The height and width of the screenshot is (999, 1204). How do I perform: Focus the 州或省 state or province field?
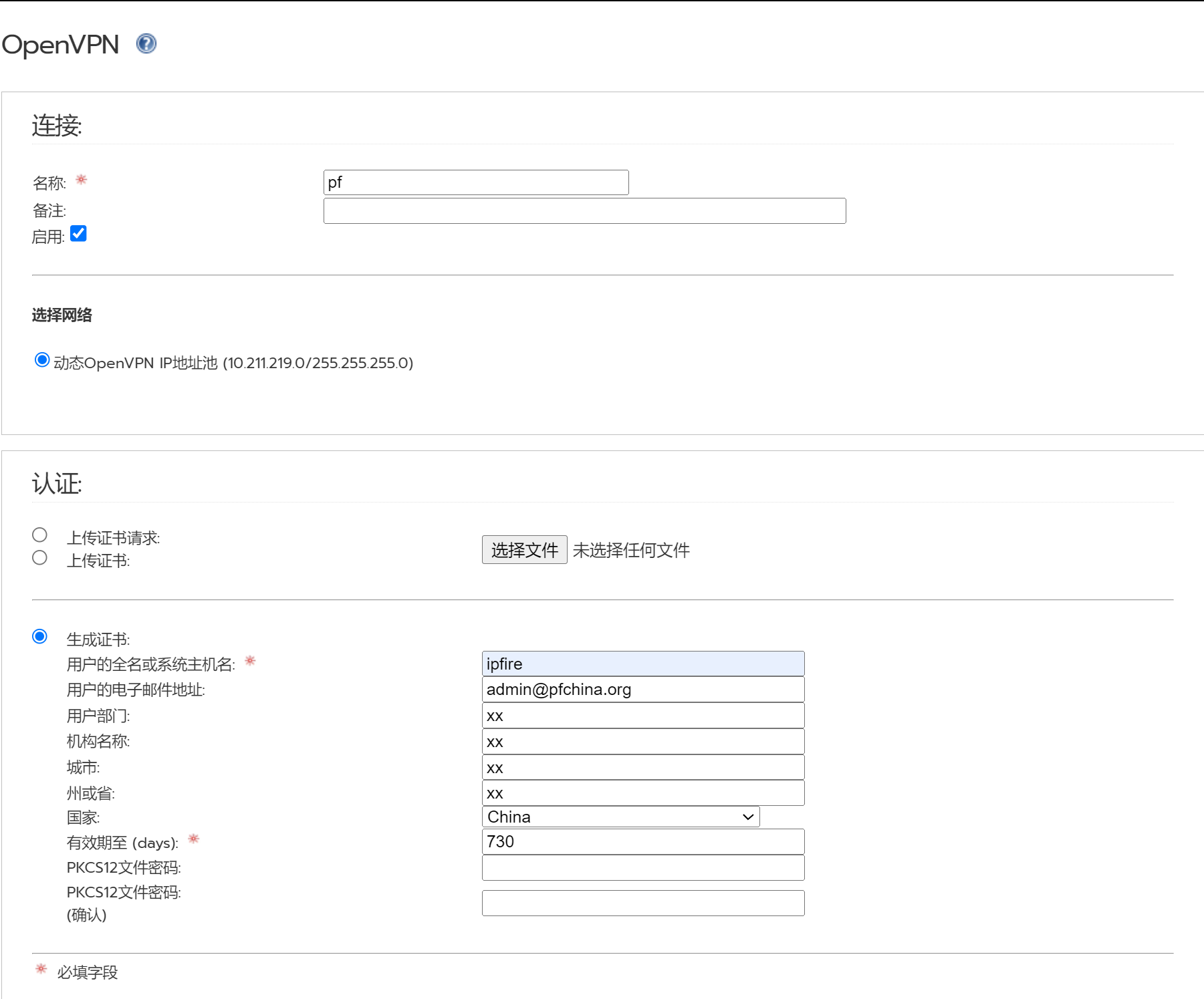pyautogui.click(x=642, y=793)
